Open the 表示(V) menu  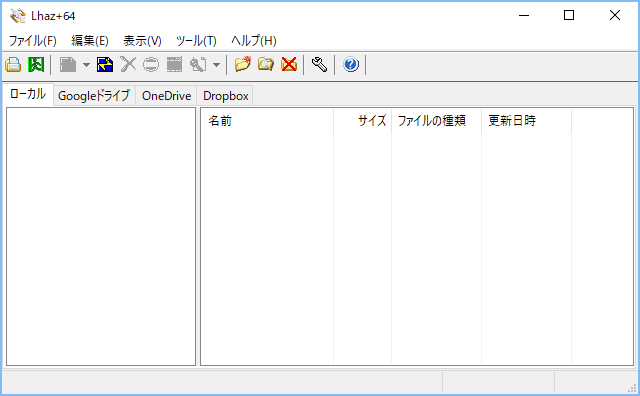[142, 40]
